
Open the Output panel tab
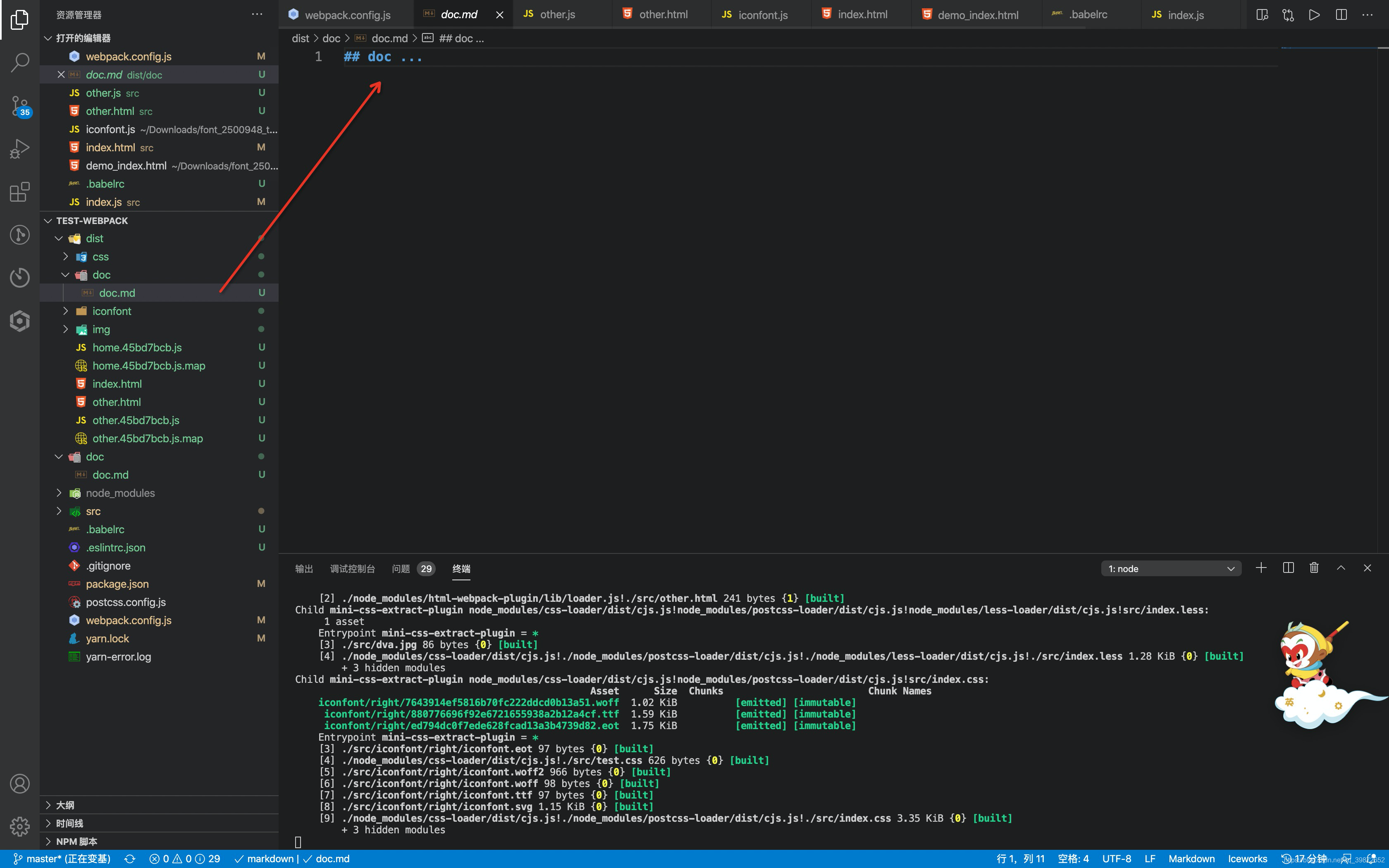(303, 569)
